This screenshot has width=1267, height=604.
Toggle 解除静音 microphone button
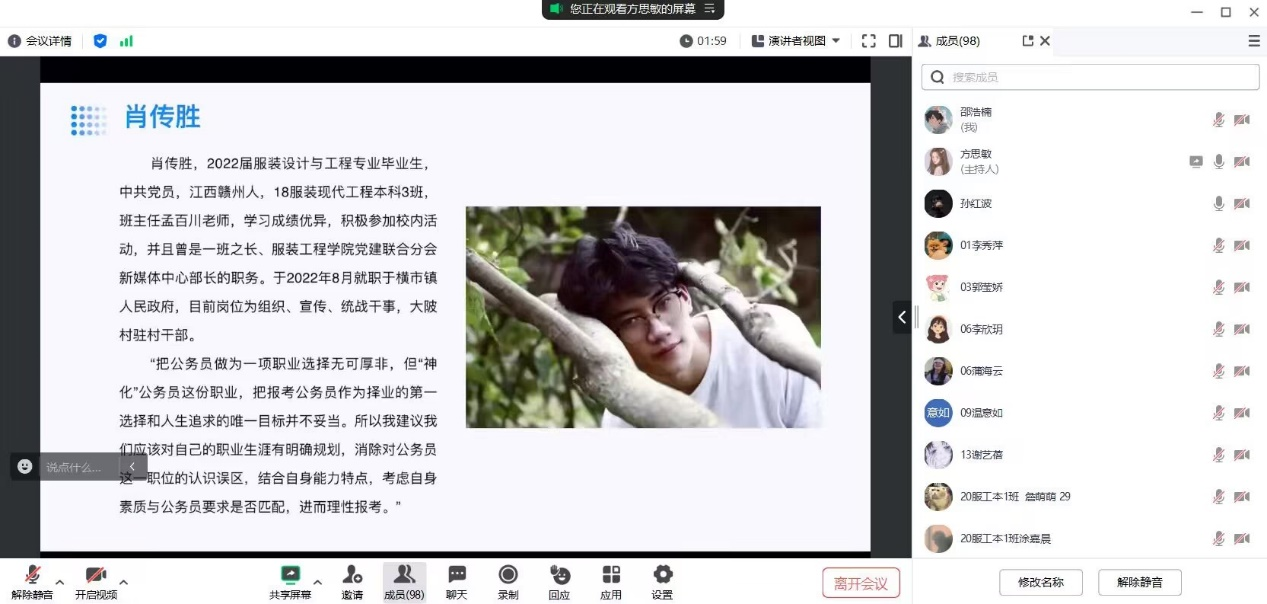coord(33,574)
